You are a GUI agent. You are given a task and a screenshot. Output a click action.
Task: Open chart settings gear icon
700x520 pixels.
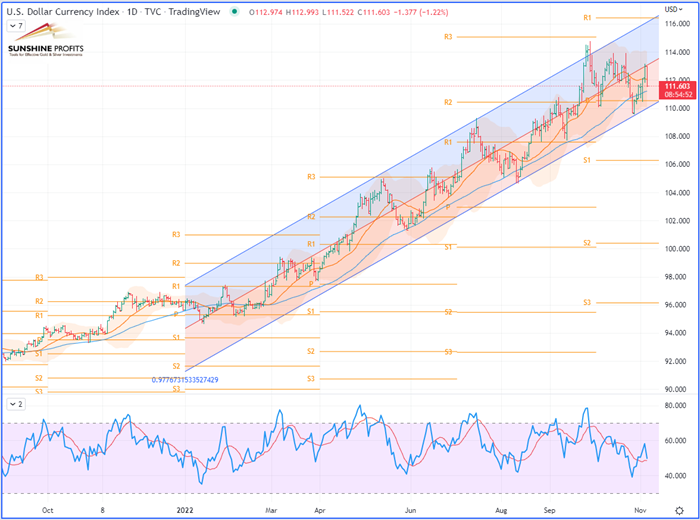point(679,510)
